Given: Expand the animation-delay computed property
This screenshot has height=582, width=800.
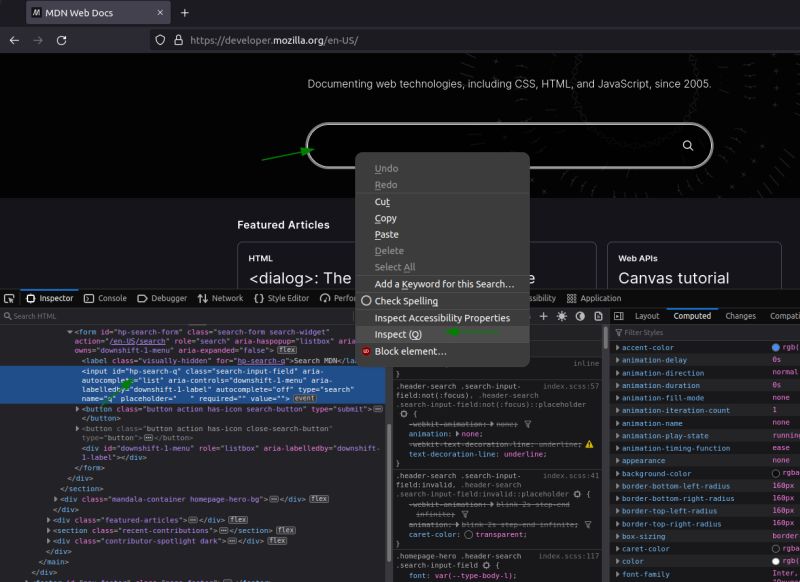Looking at the screenshot, I should tap(617, 360).
